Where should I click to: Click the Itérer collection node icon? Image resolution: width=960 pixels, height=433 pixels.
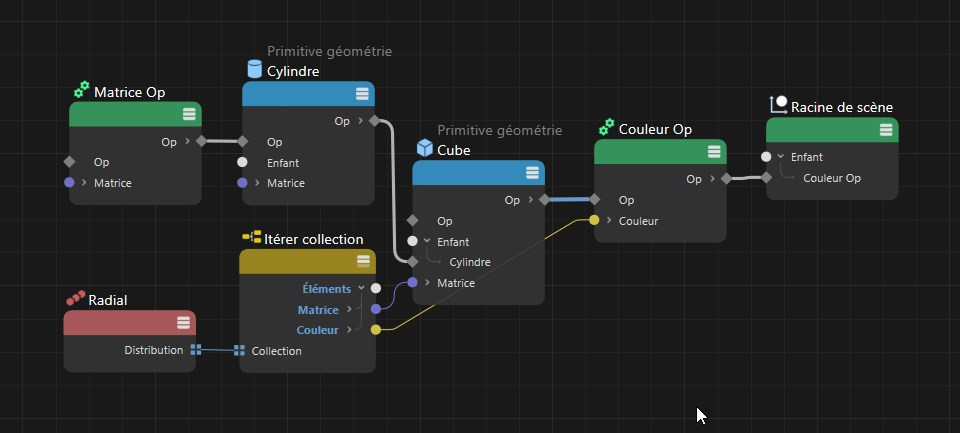[x=251, y=238]
